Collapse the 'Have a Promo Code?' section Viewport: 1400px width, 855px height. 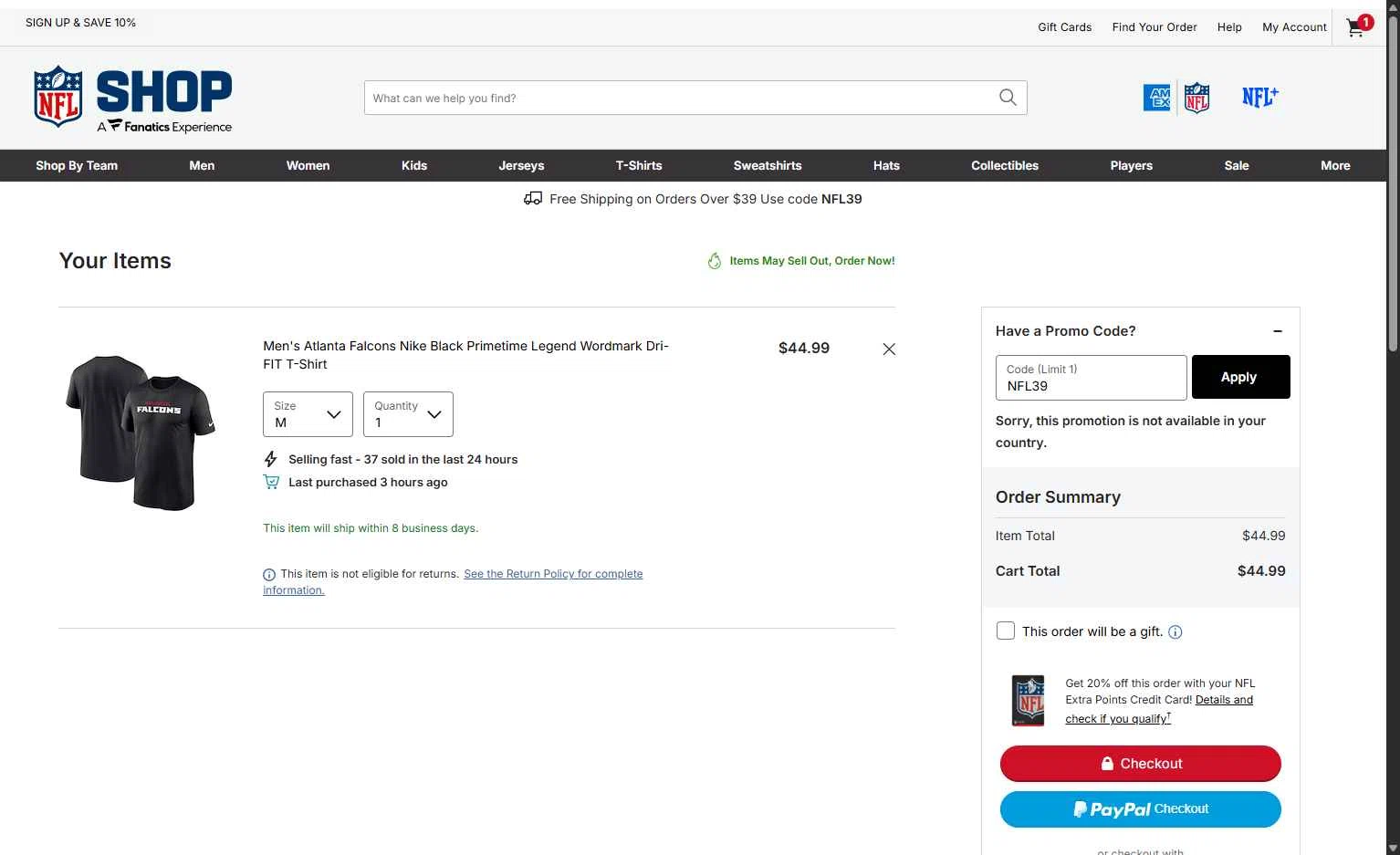click(1278, 331)
